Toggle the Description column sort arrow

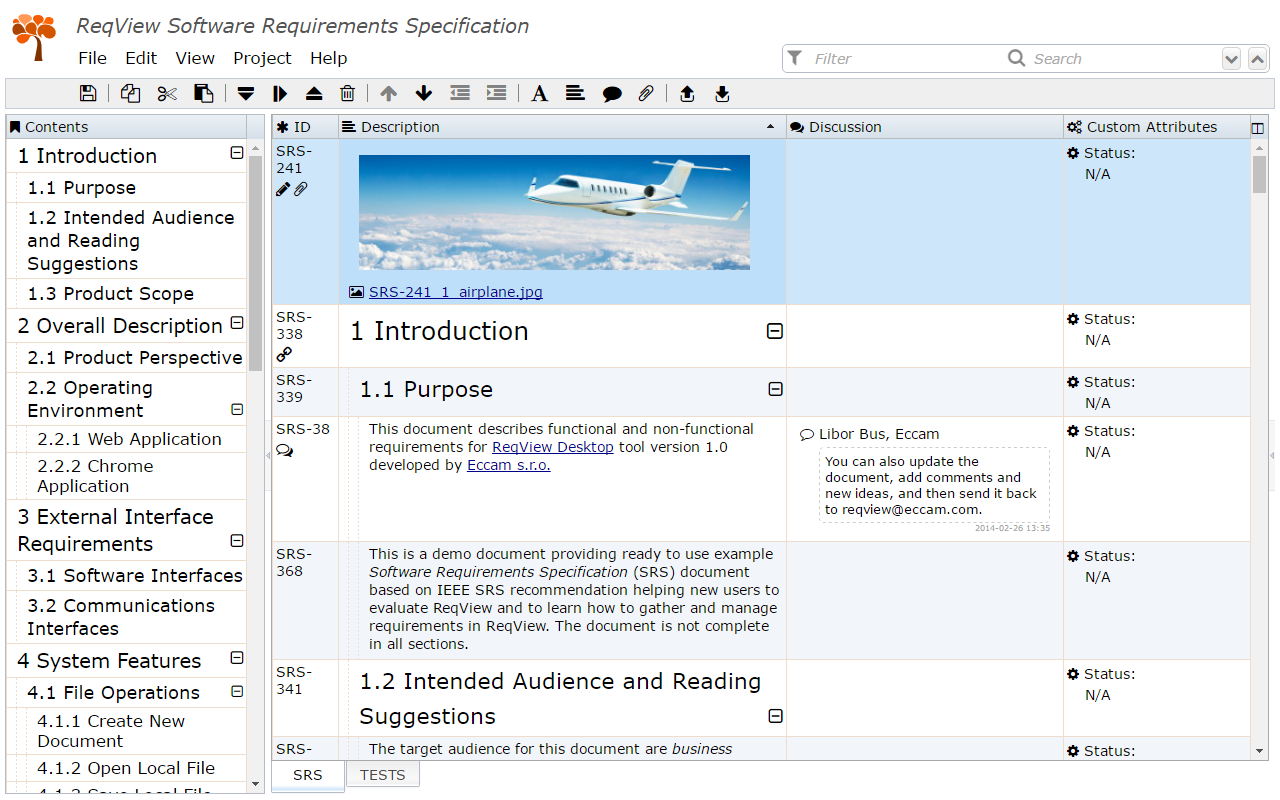coord(770,128)
